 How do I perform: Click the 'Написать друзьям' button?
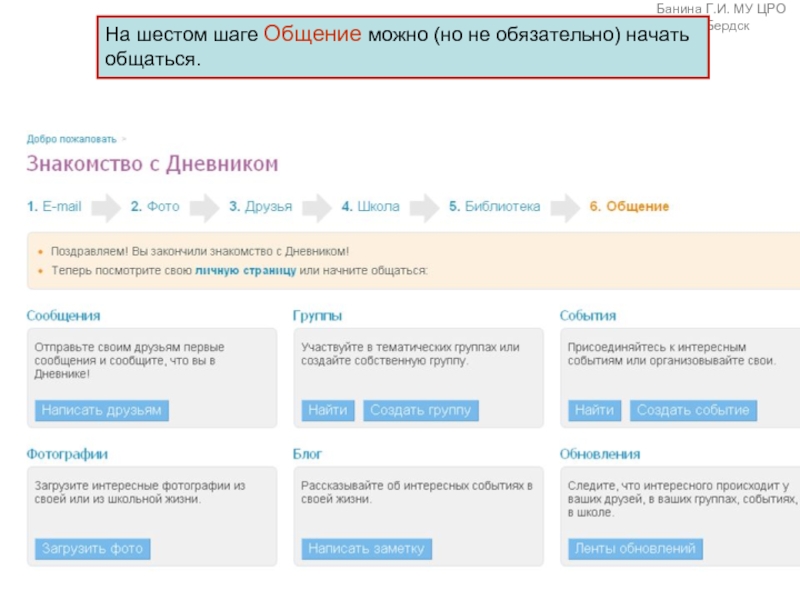click(102, 410)
